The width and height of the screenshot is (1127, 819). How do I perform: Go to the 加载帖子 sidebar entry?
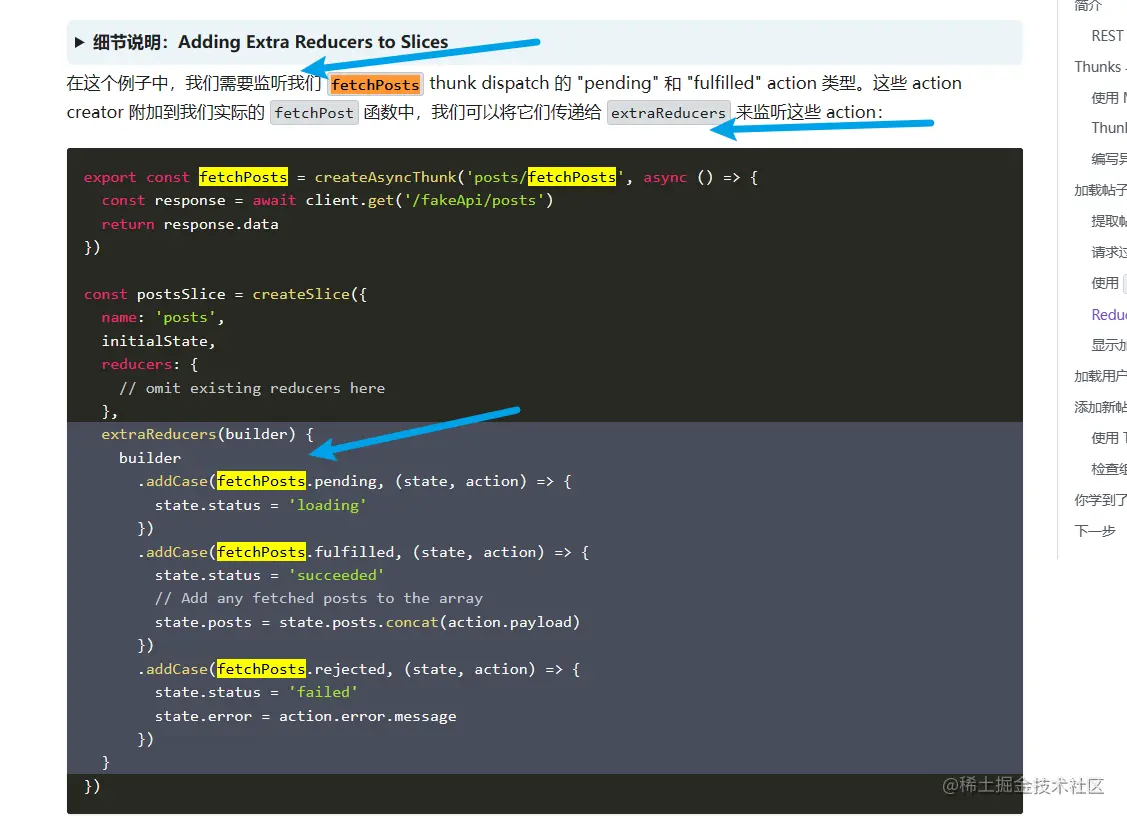coord(1100,191)
